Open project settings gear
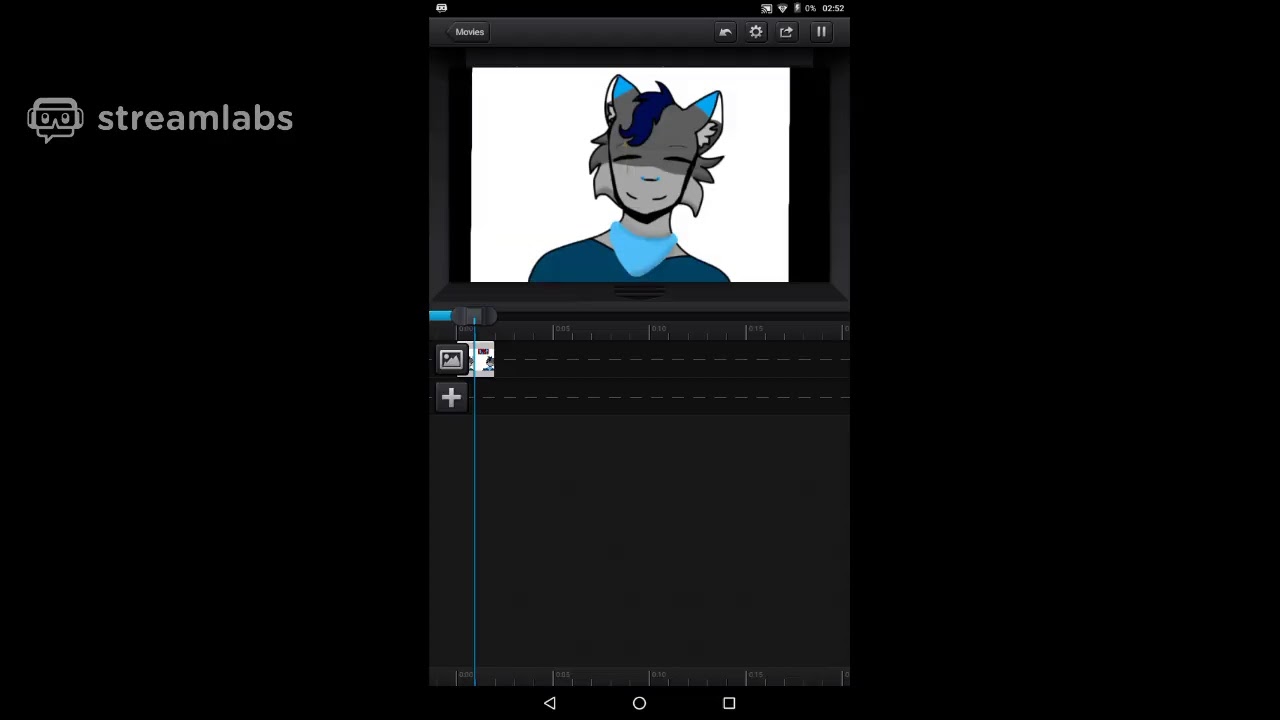The width and height of the screenshot is (1280, 720). (x=756, y=32)
